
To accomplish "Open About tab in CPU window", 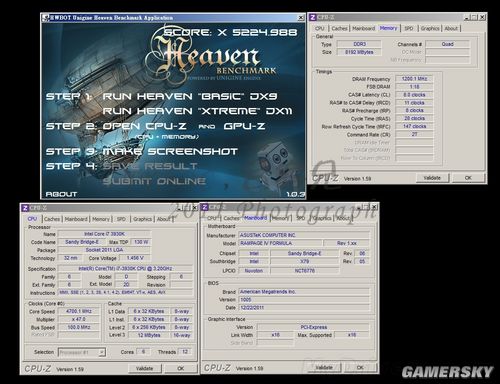I will 163,219.
